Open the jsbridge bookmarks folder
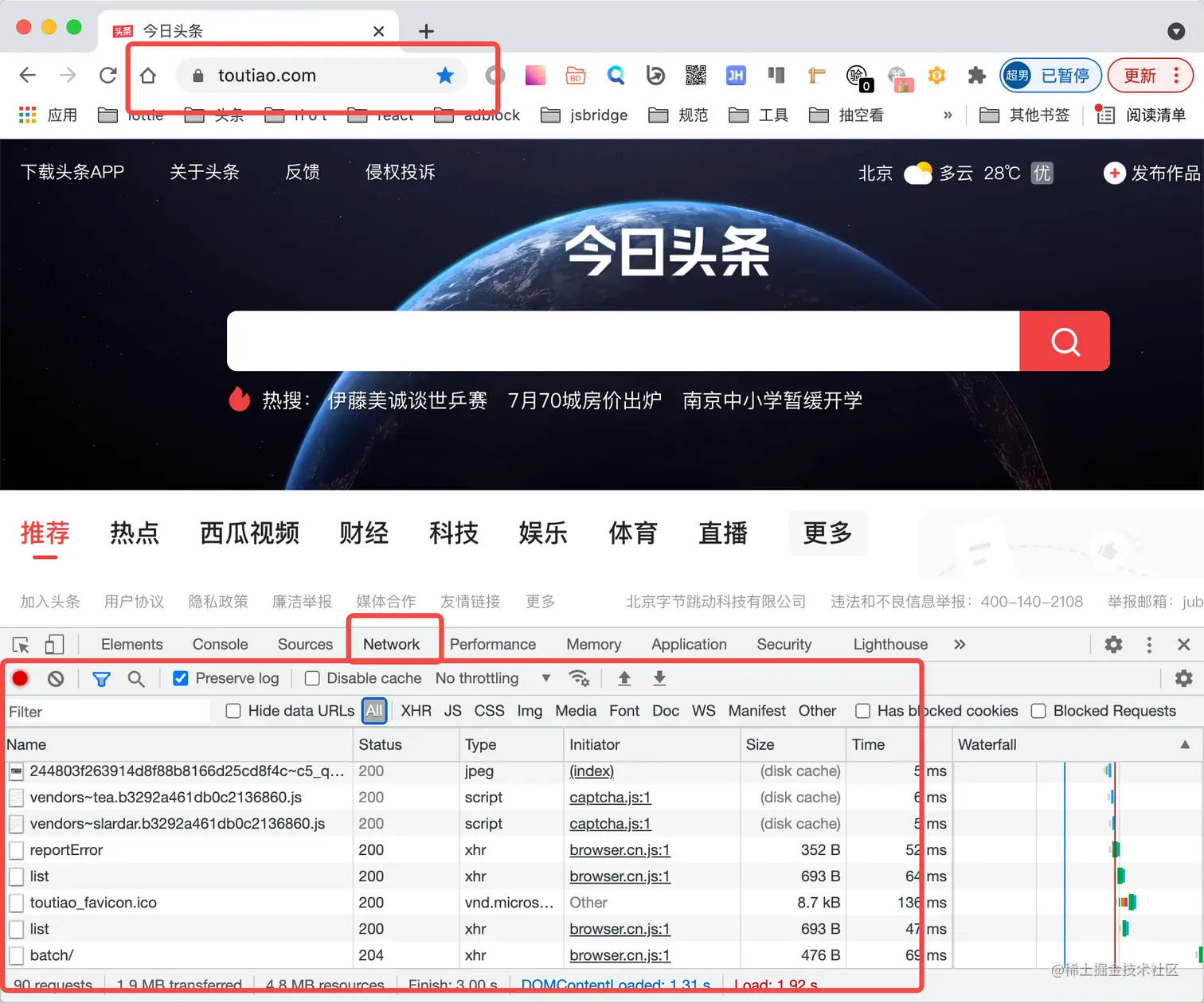 pos(584,115)
